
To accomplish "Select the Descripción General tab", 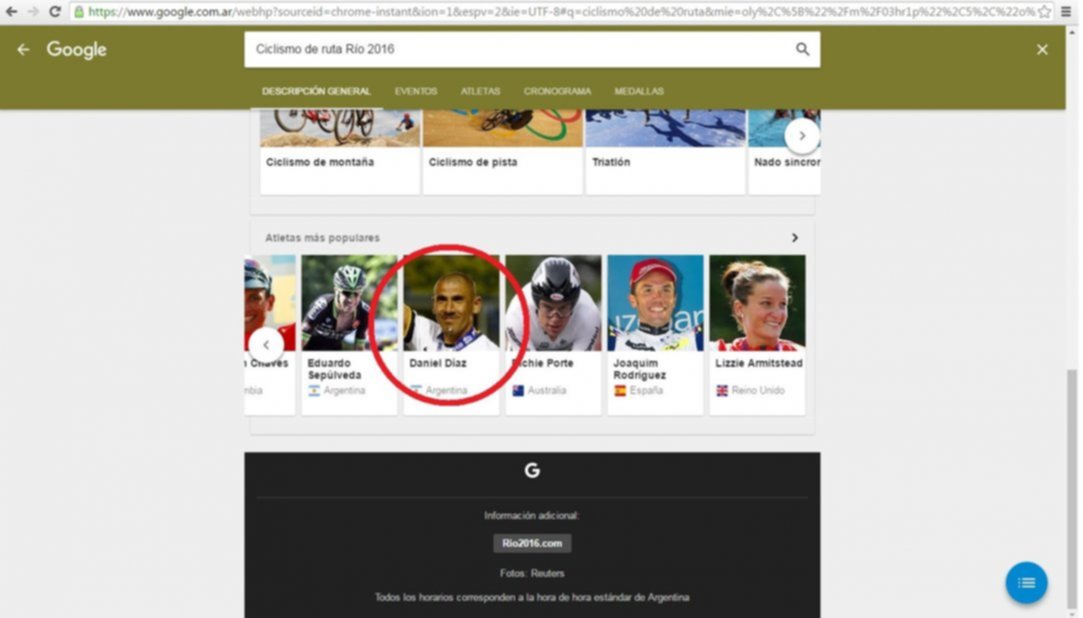I will 316,91.
